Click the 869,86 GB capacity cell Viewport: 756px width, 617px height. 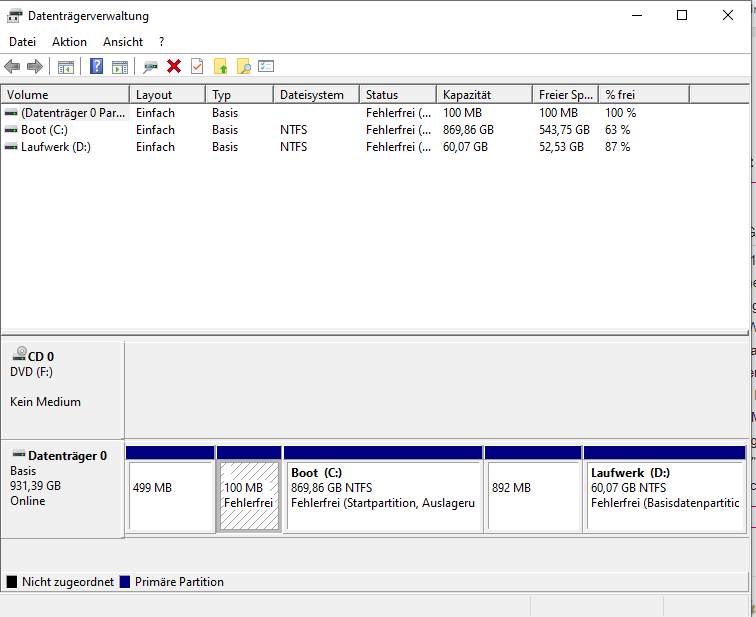[x=468, y=130]
